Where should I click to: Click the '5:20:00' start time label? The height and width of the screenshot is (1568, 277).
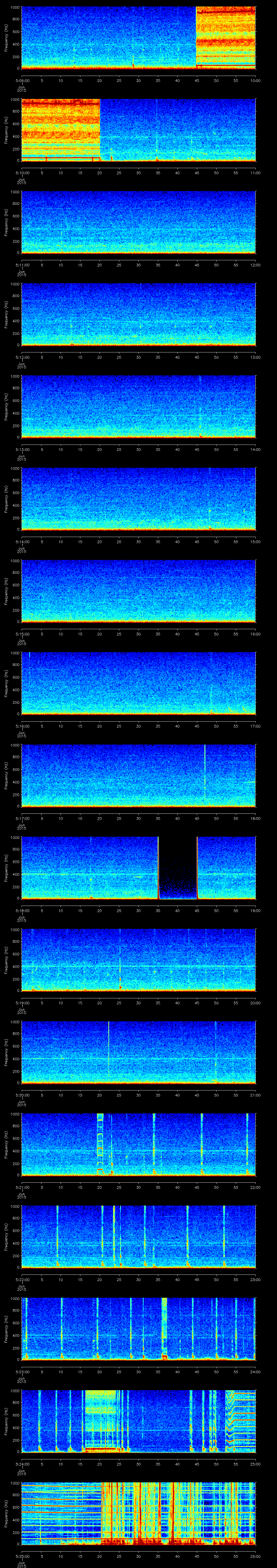click(22, 1095)
